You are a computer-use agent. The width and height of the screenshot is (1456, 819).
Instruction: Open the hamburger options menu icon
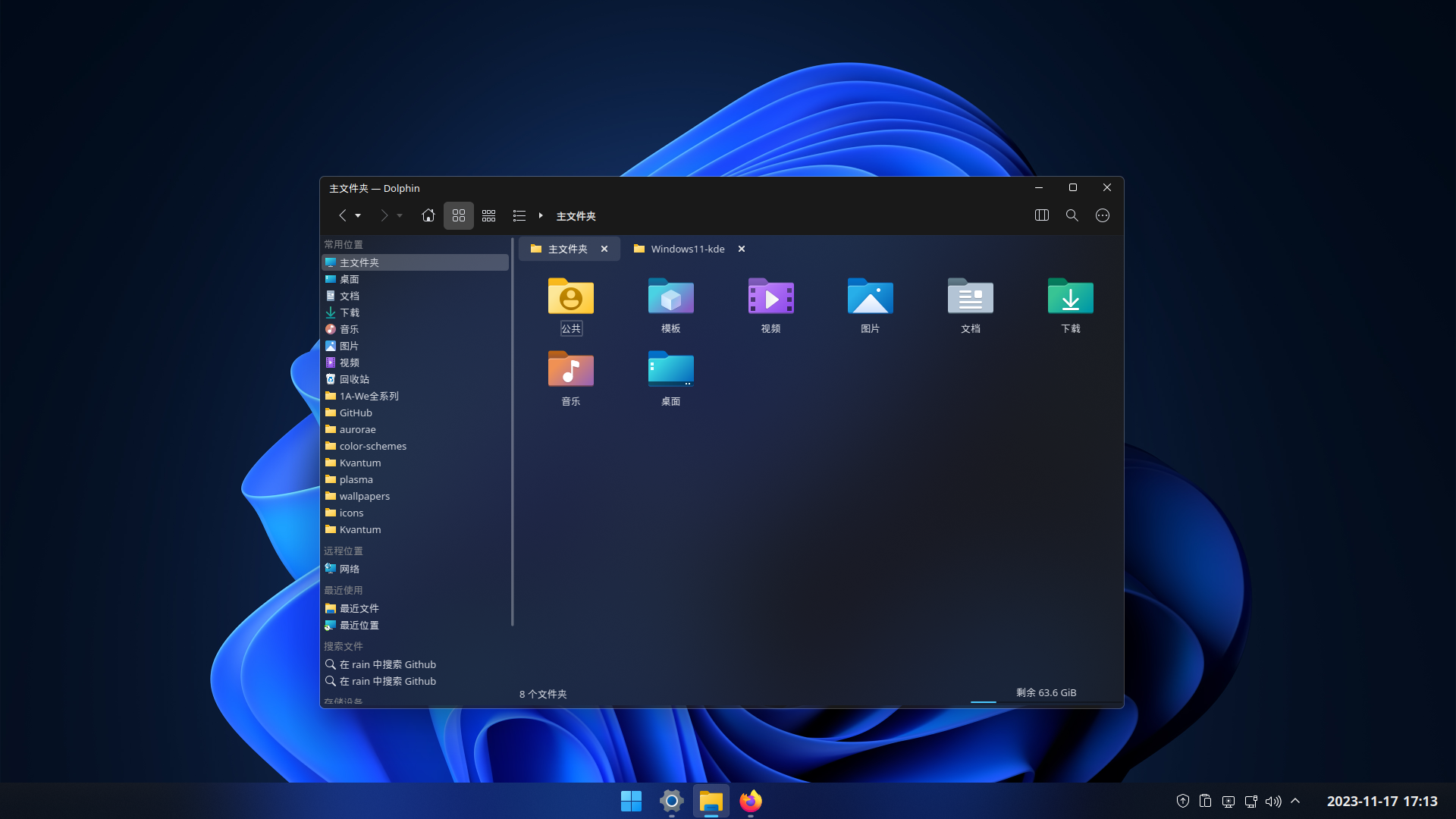pyautogui.click(x=1103, y=215)
